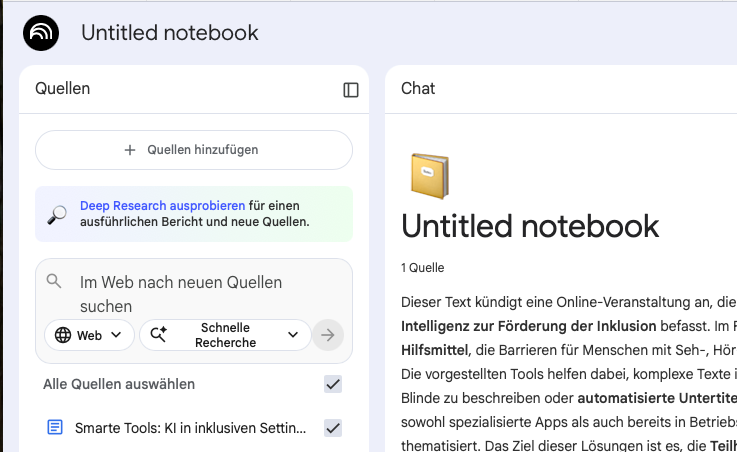Toggle the Alle Quellen auswählen checkbox
Screen dimensions: 737x452
(x=333, y=384)
